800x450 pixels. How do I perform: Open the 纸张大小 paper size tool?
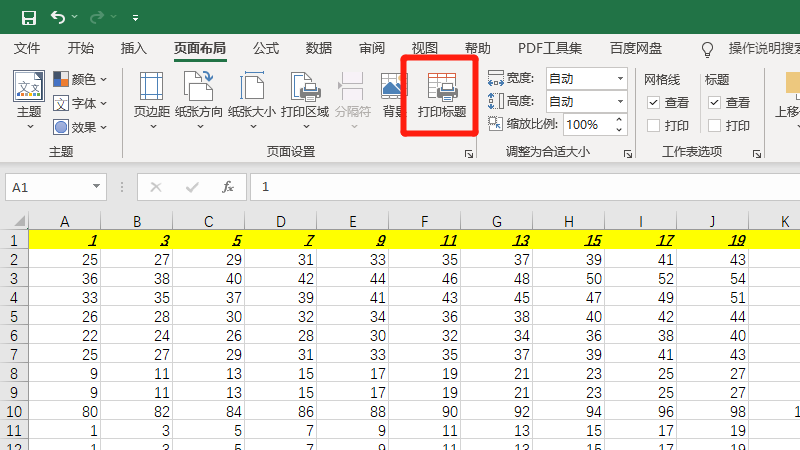(251, 95)
